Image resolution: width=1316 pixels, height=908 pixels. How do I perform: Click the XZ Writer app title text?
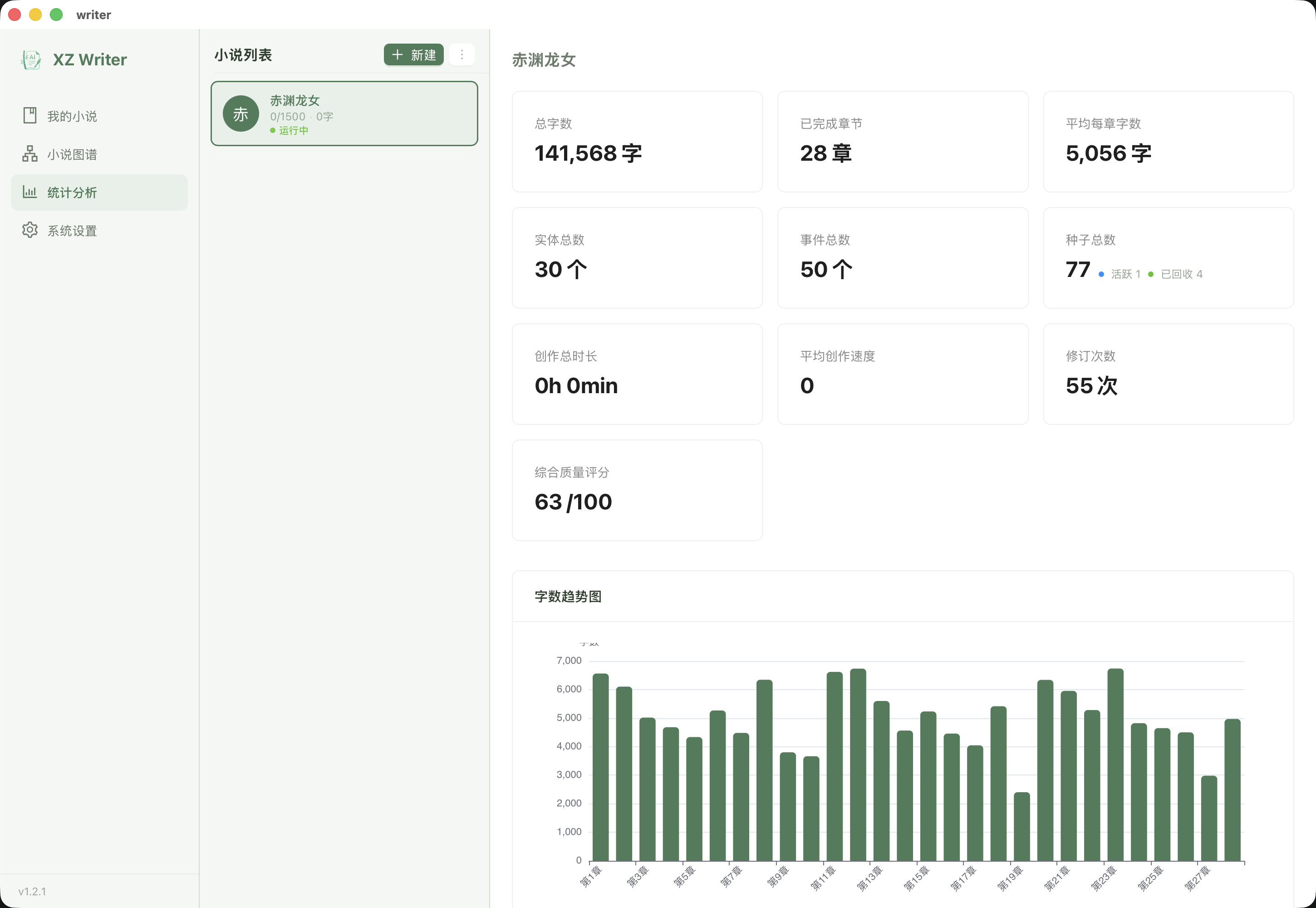click(90, 60)
